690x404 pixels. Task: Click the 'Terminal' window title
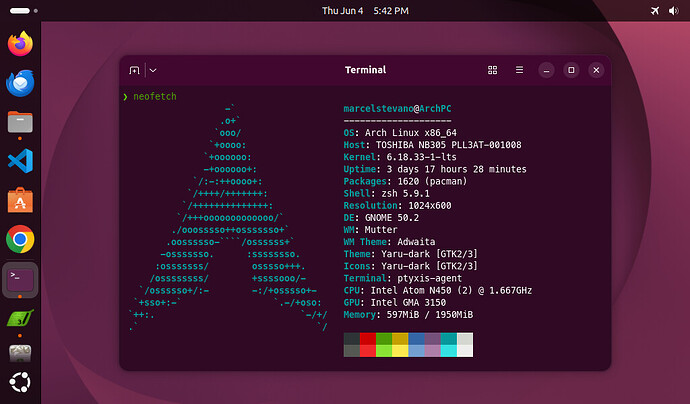(x=365, y=70)
